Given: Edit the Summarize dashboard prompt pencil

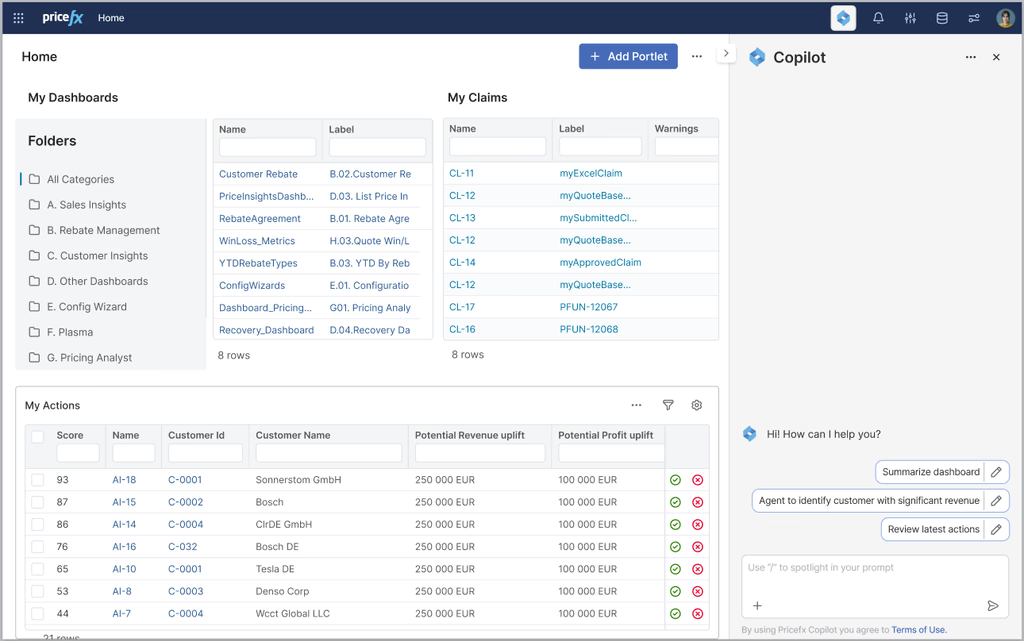Looking at the screenshot, I should (996, 472).
